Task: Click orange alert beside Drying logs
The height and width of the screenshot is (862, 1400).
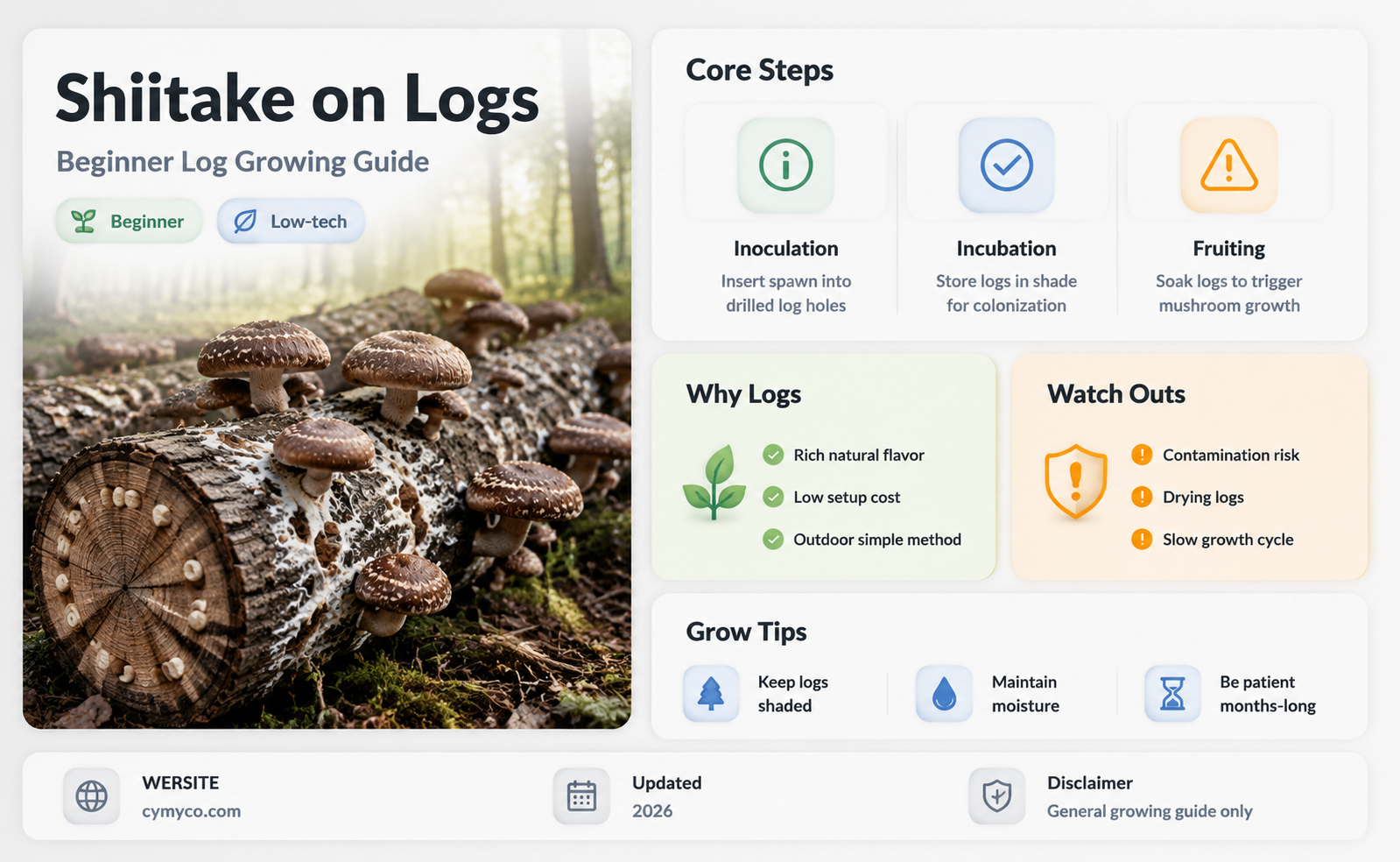Action: [x=1142, y=498]
